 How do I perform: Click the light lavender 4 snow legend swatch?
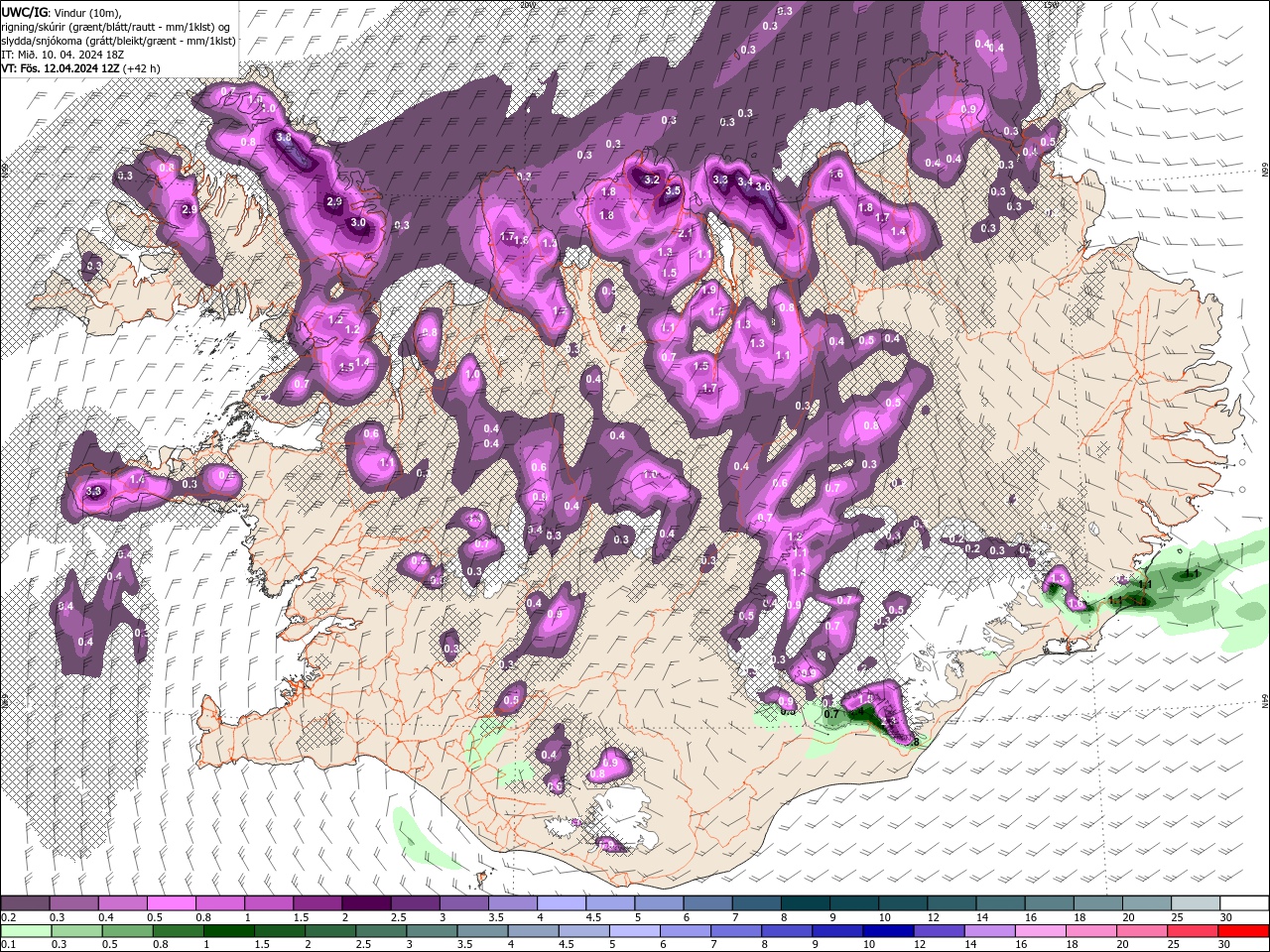click(560, 903)
